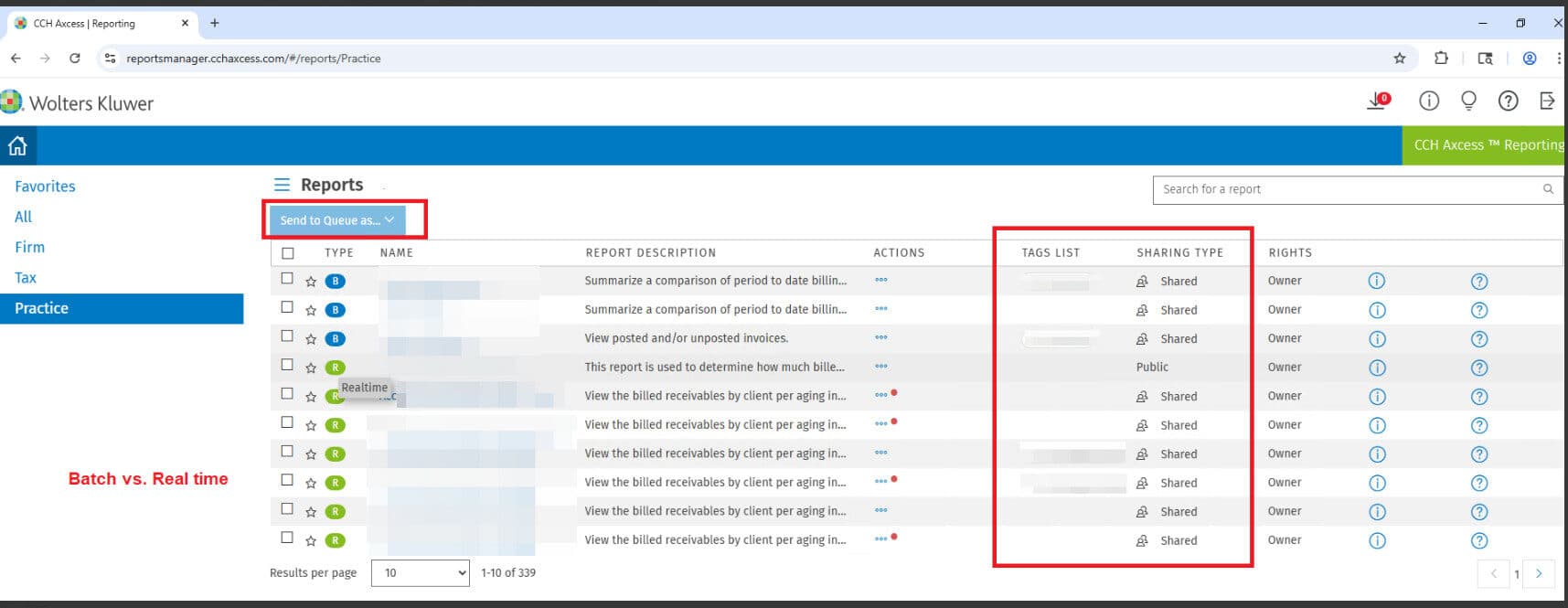Image resolution: width=1568 pixels, height=608 pixels.
Task: Select All in the left sidebar
Action: point(23,217)
